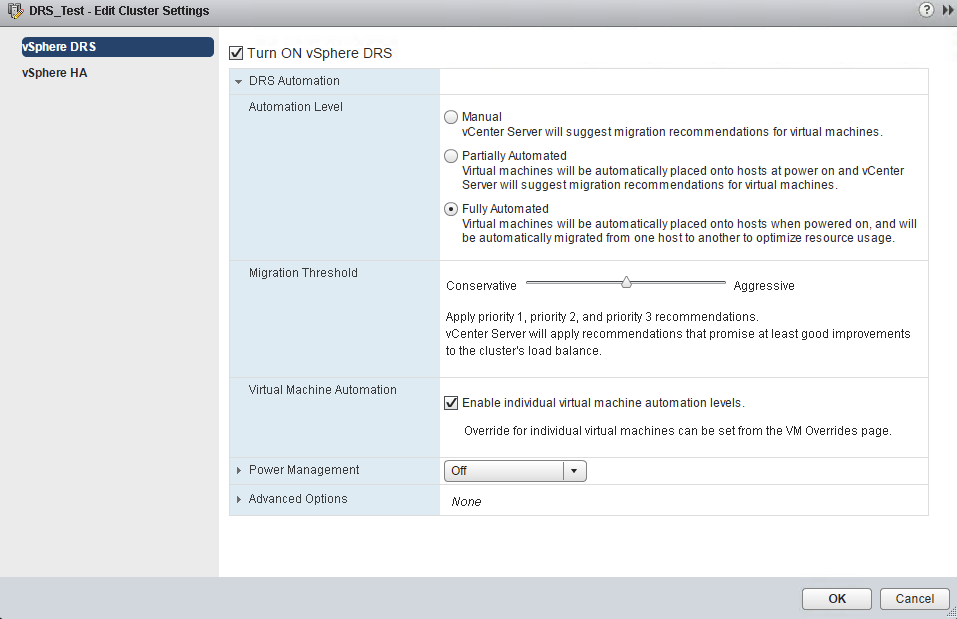This screenshot has height=619, width=957.
Task: Click the cluster settings icon in title bar
Action: click(15, 10)
